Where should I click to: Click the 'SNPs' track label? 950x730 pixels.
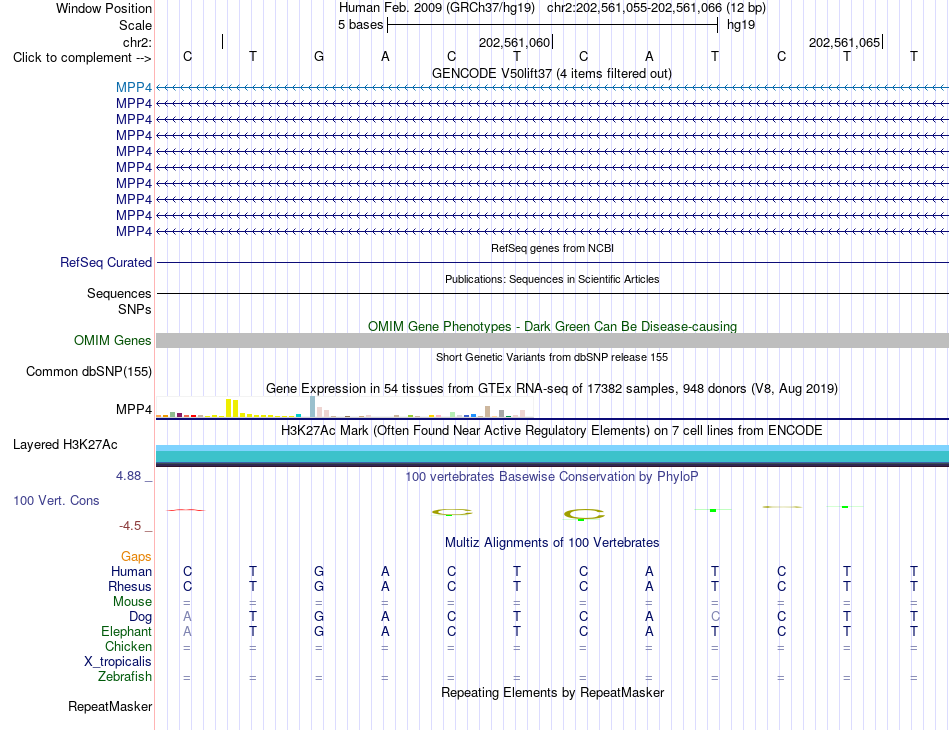click(135, 310)
